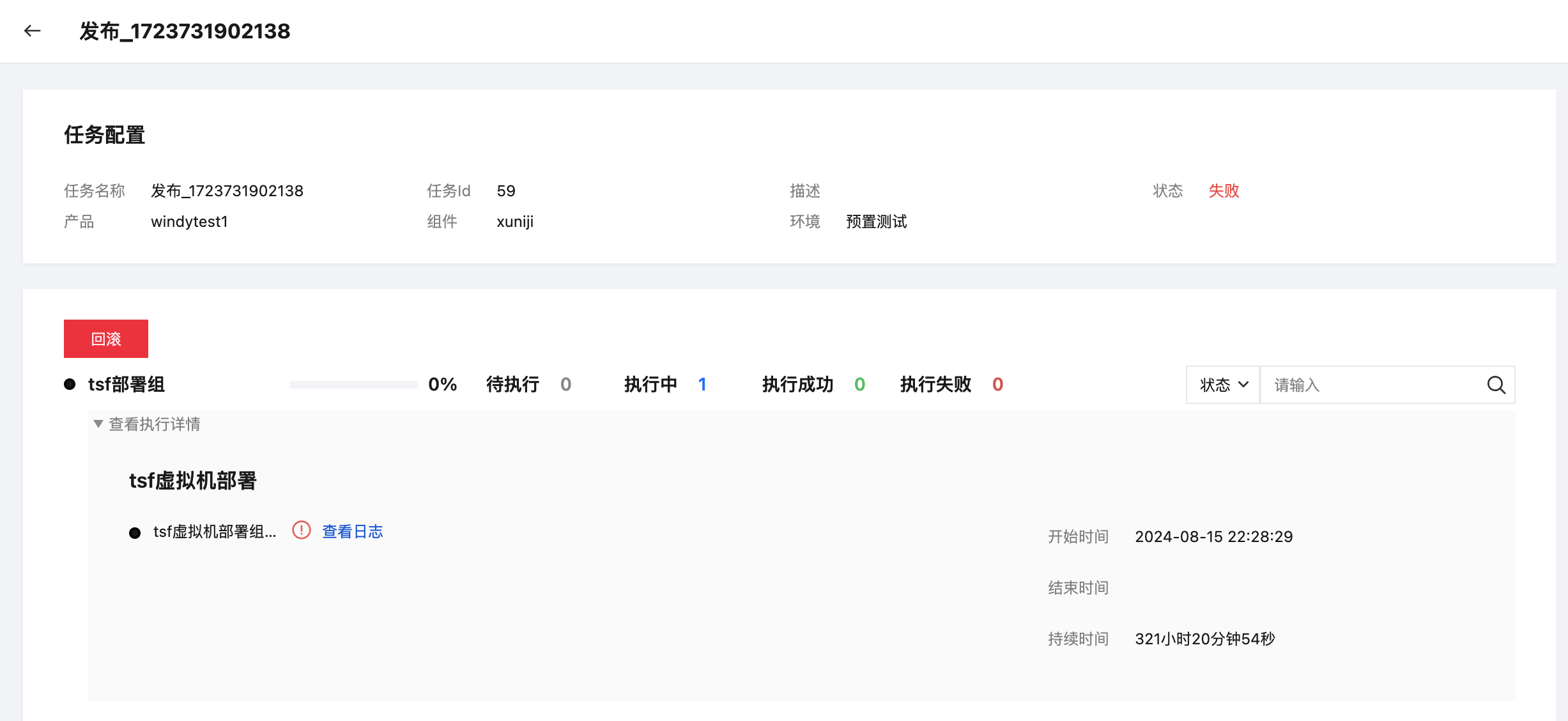Click the red warning exclamation icon
The image size is (1568, 721).
coord(302,531)
